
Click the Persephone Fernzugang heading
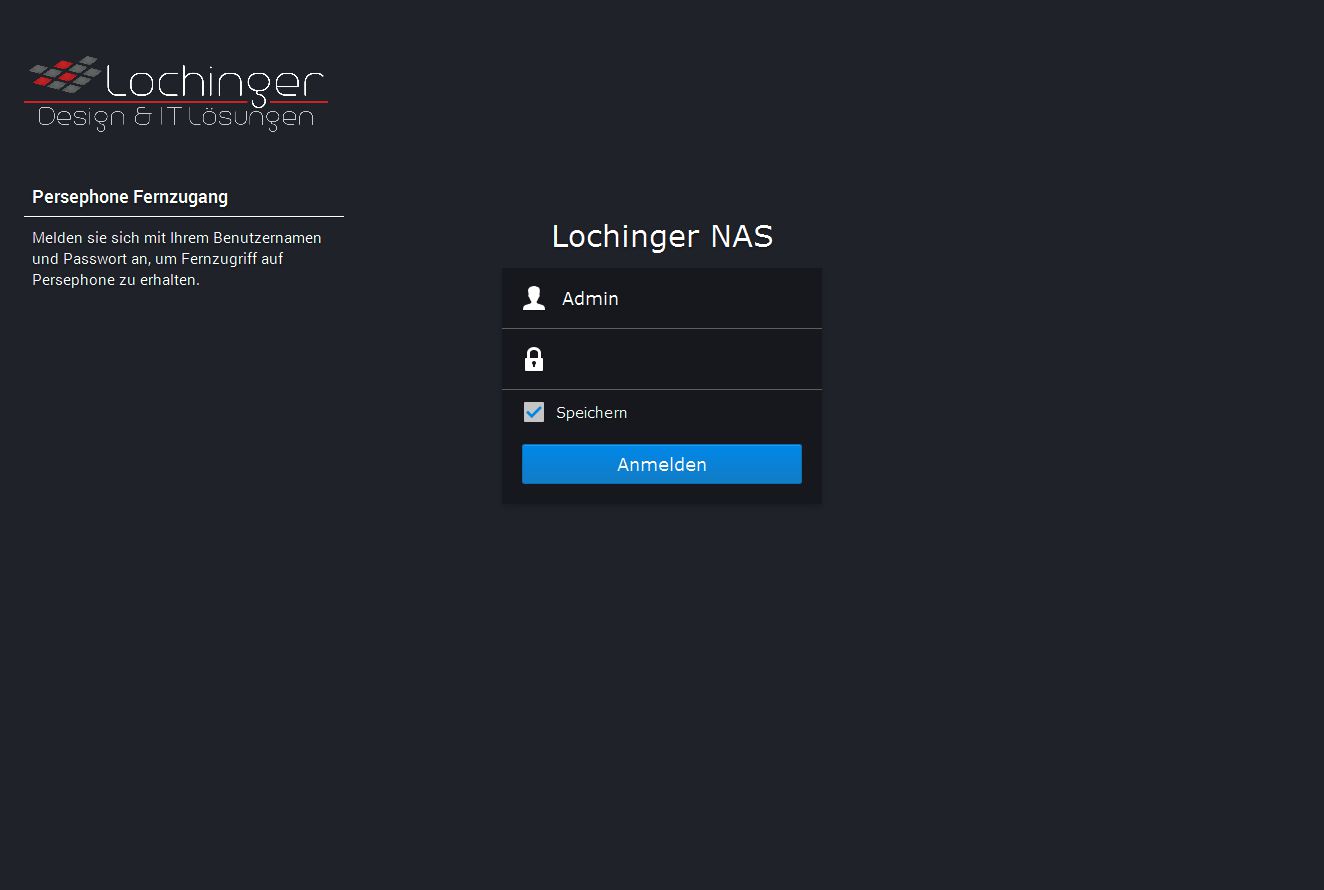[130, 197]
